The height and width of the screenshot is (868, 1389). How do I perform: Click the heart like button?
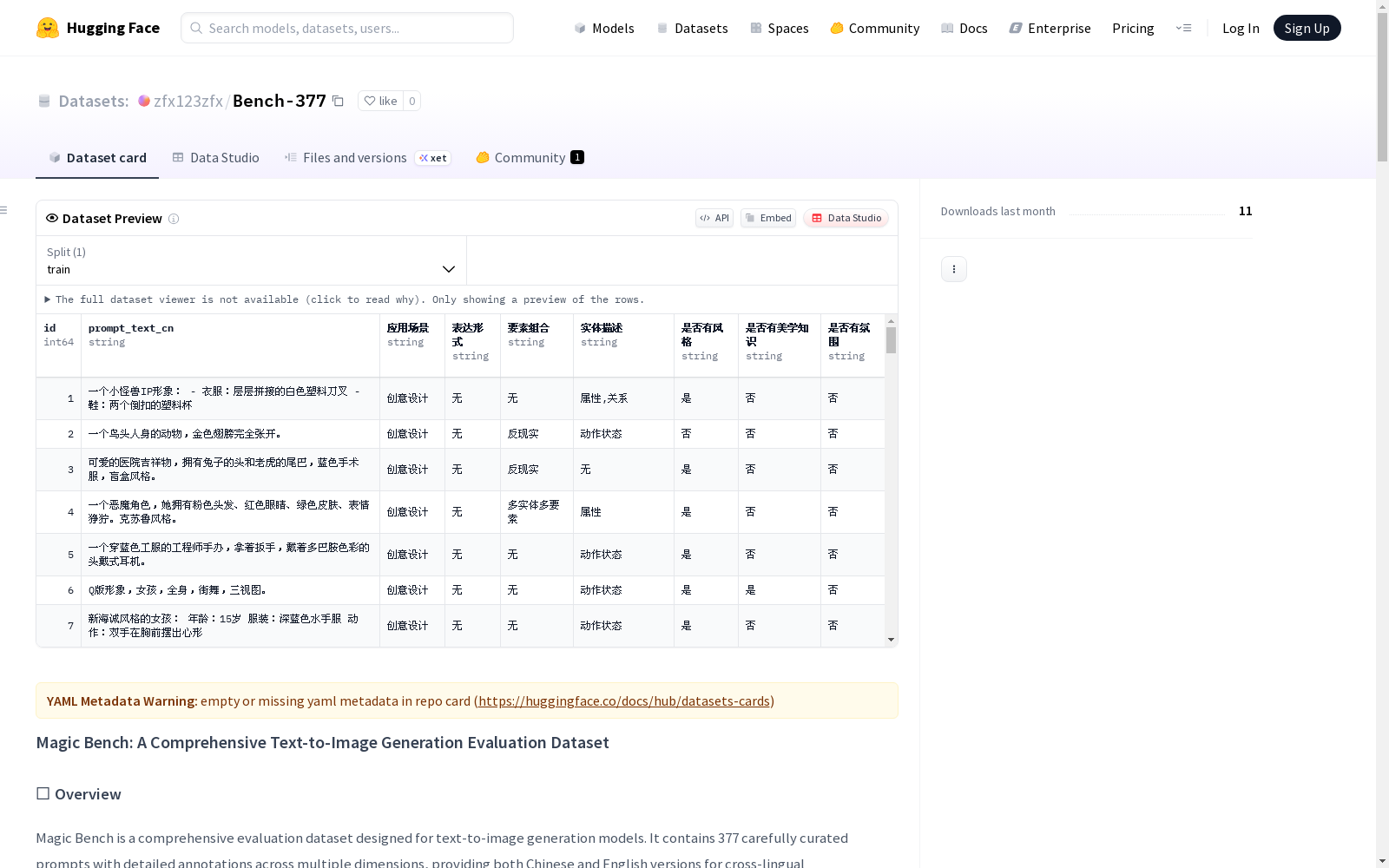380,101
